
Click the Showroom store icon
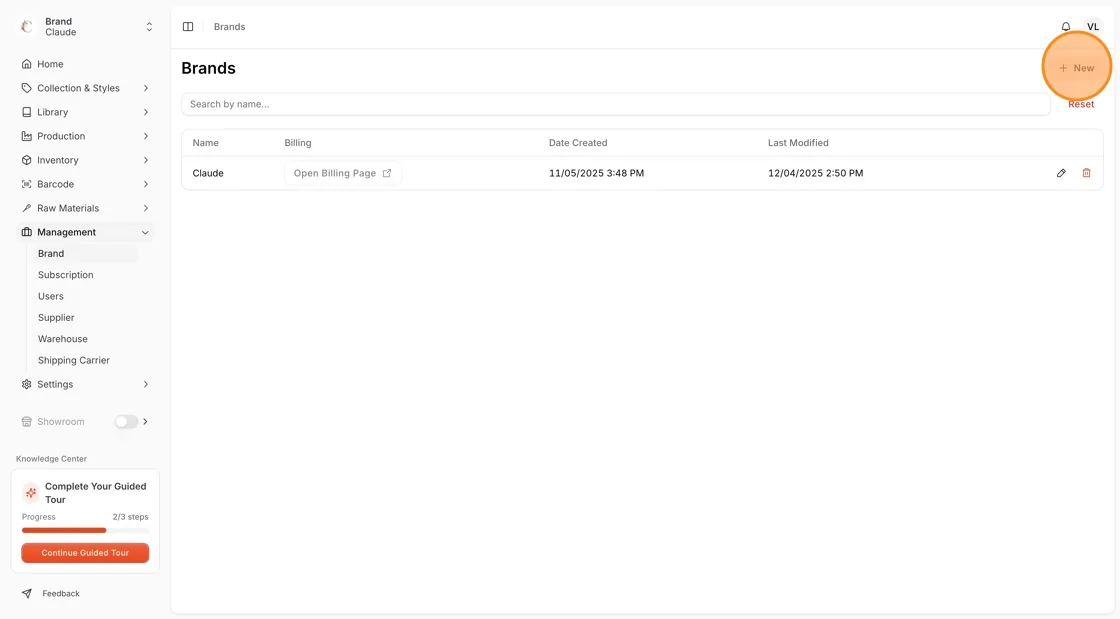pos(26,422)
